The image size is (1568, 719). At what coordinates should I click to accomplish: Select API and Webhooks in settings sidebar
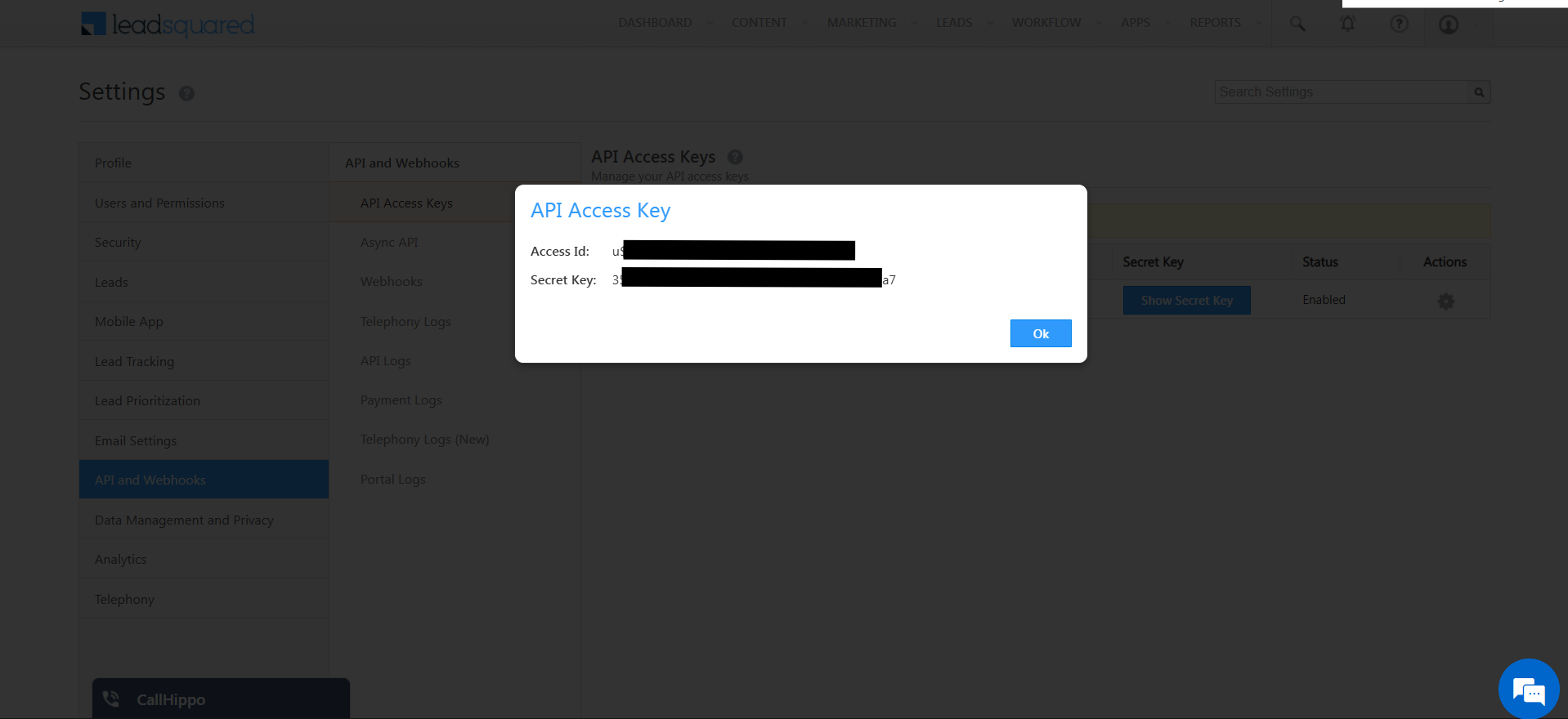pos(204,480)
